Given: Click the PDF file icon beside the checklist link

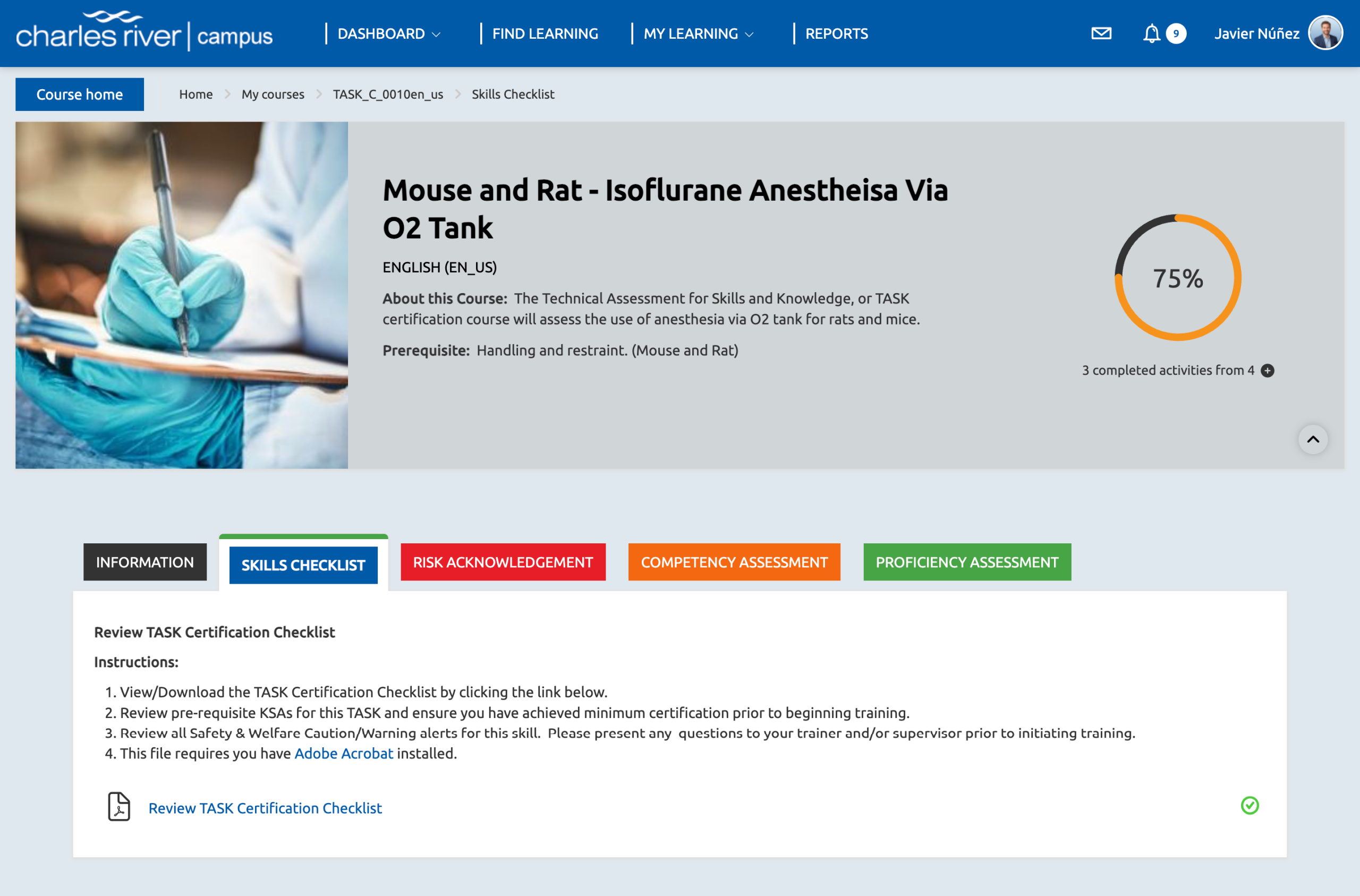Looking at the screenshot, I should pos(119,806).
